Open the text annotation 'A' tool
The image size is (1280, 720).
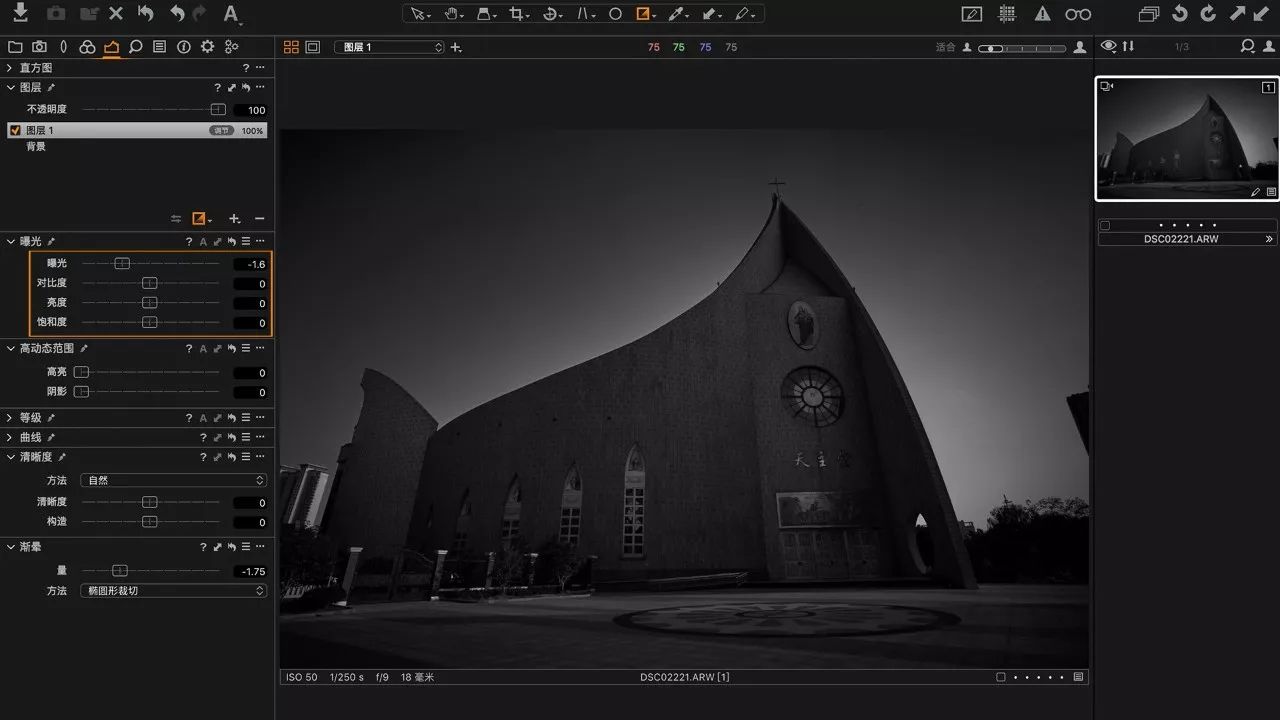click(x=231, y=14)
